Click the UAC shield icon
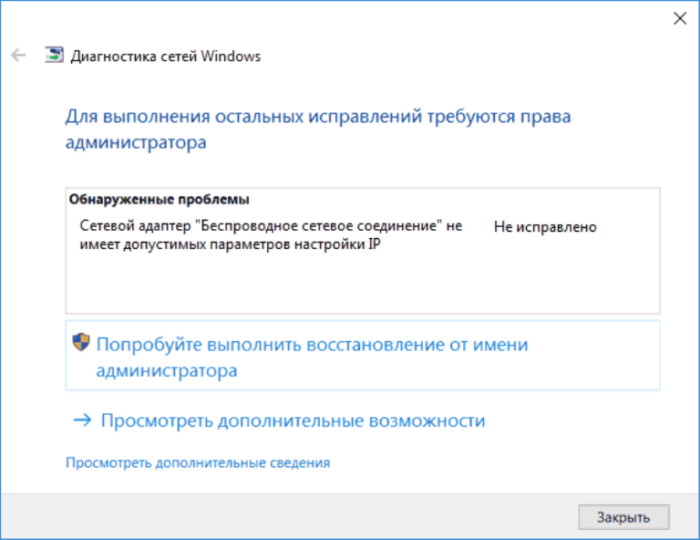This screenshot has width=700, height=540. (81, 344)
